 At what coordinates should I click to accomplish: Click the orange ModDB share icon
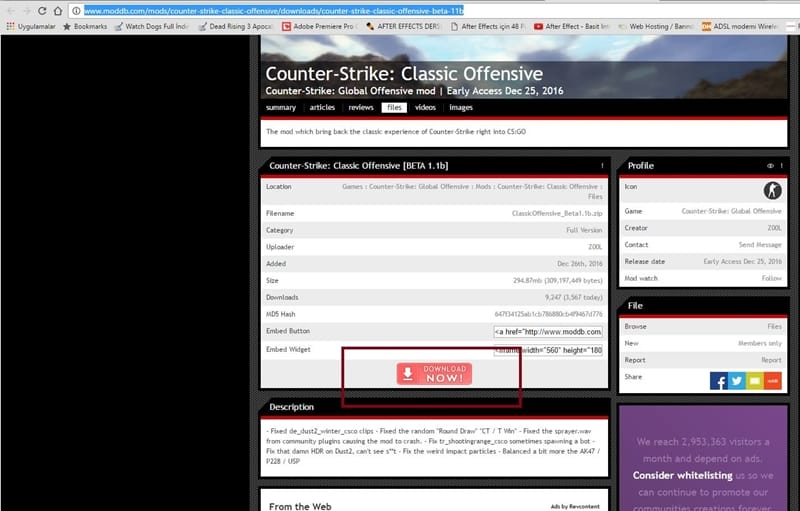[773, 380]
